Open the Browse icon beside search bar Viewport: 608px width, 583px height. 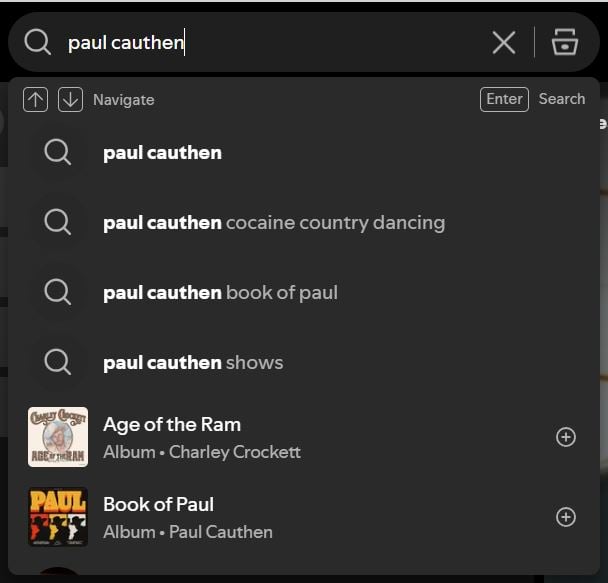pos(565,42)
